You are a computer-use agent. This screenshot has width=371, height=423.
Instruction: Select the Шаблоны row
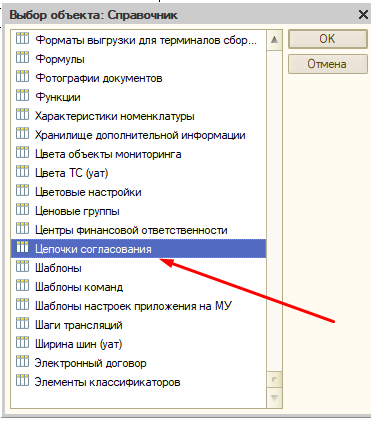(x=138, y=268)
